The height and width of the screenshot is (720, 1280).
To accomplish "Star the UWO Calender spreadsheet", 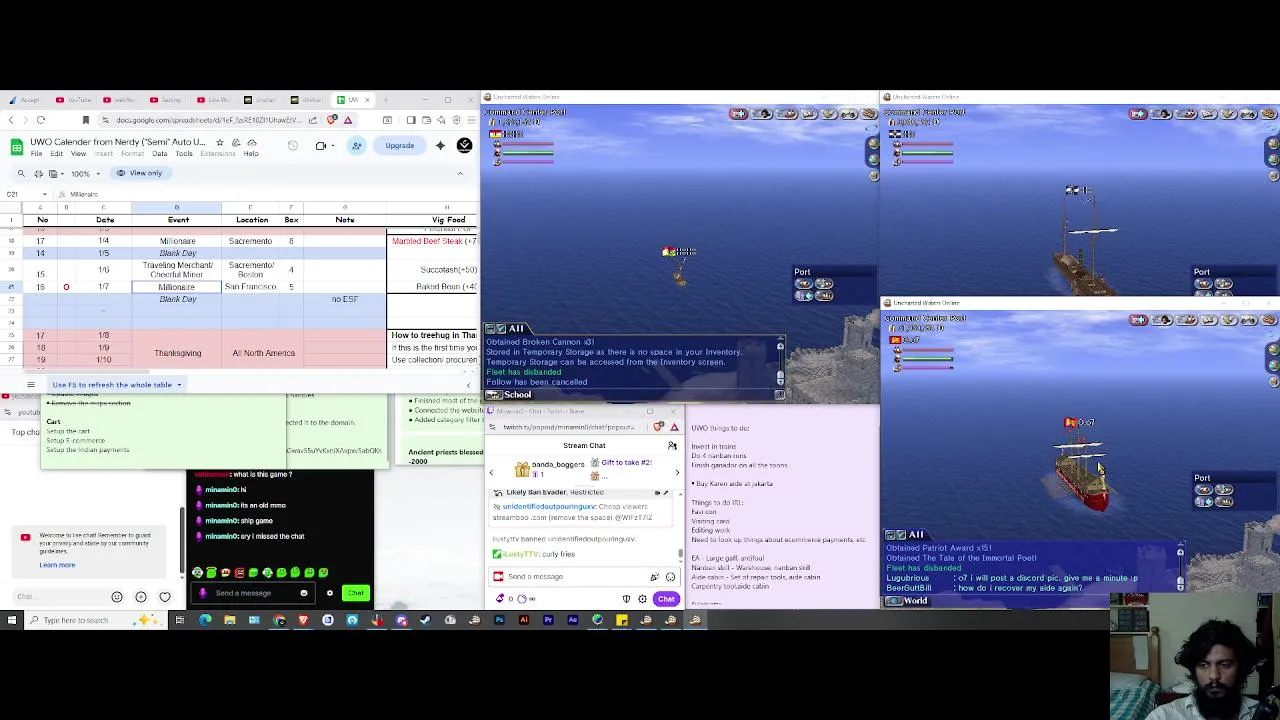I will (219, 142).
